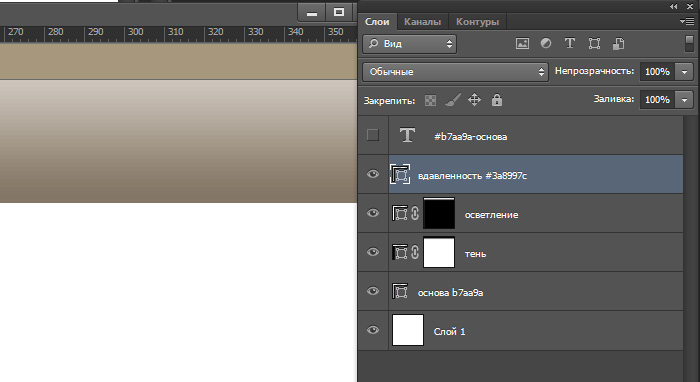Lock image pixels brush icon
This screenshot has height=382, width=700.
(453, 100)
